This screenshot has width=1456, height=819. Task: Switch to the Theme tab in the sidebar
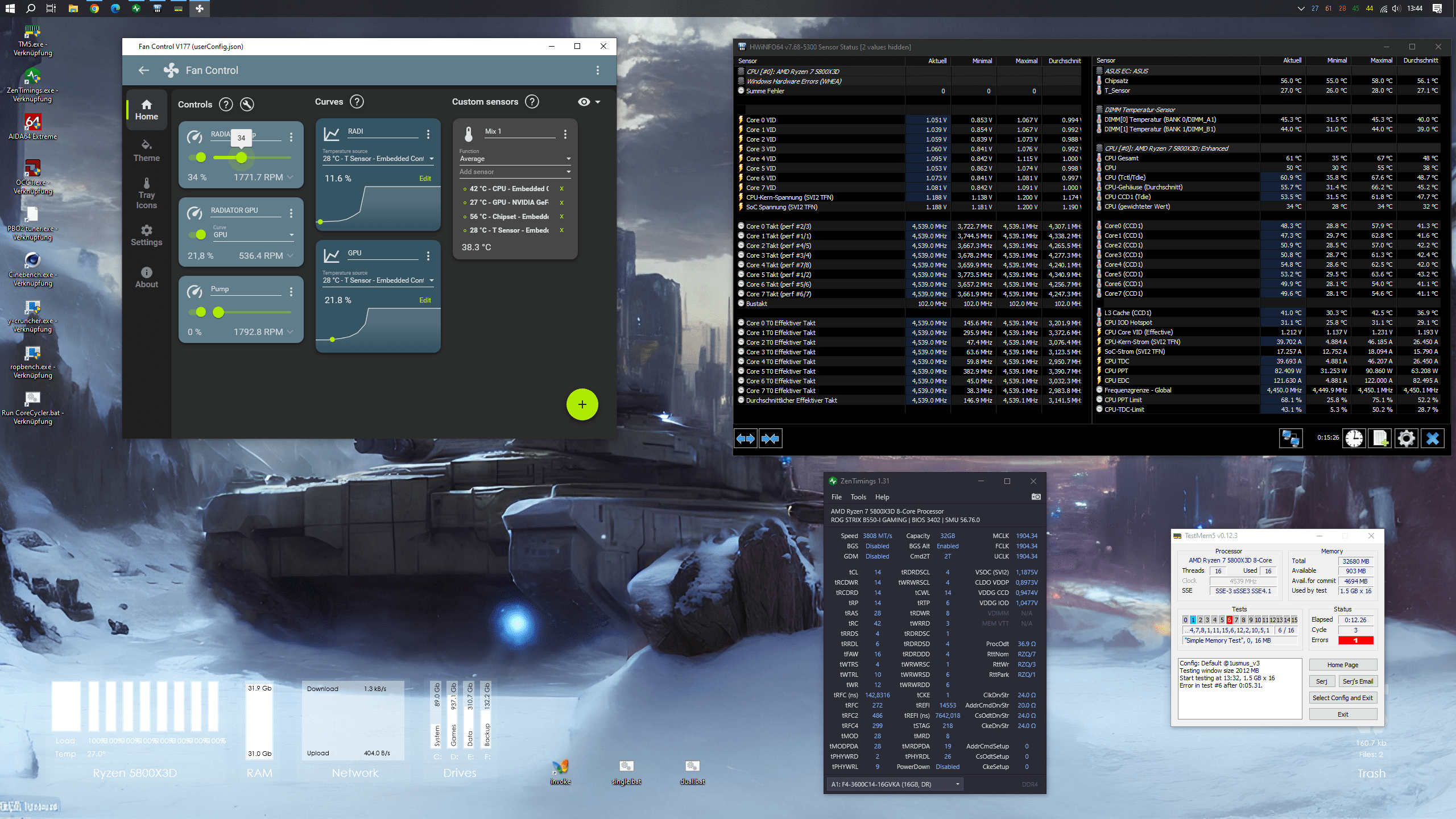point(146,151)
